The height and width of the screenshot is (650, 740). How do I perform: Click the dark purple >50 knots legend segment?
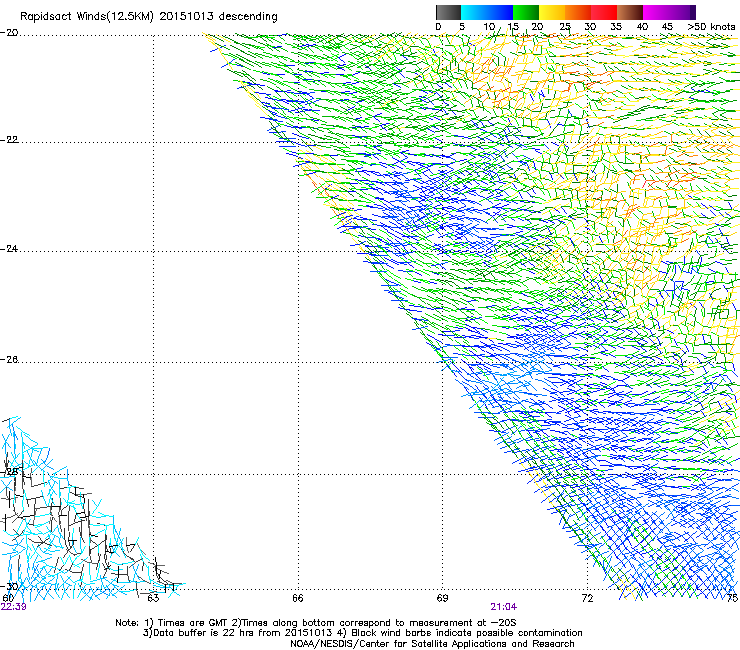693,12
